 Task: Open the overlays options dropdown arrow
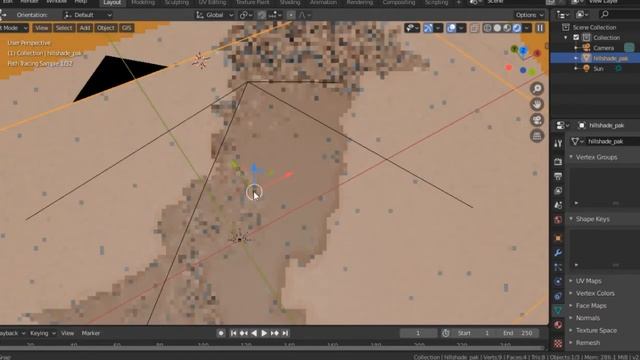[461, 28]
